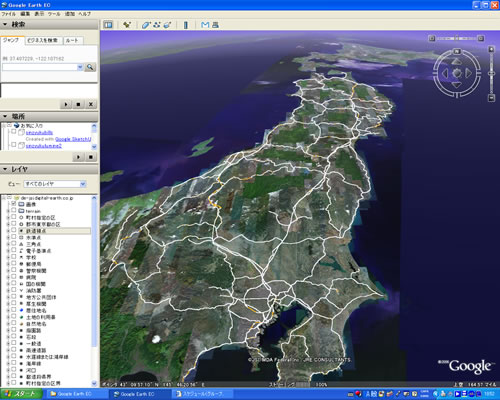The height and width of the screenshot is (400, 500).
Task: Switch to the ルート search tab
Action: point(72,40)
